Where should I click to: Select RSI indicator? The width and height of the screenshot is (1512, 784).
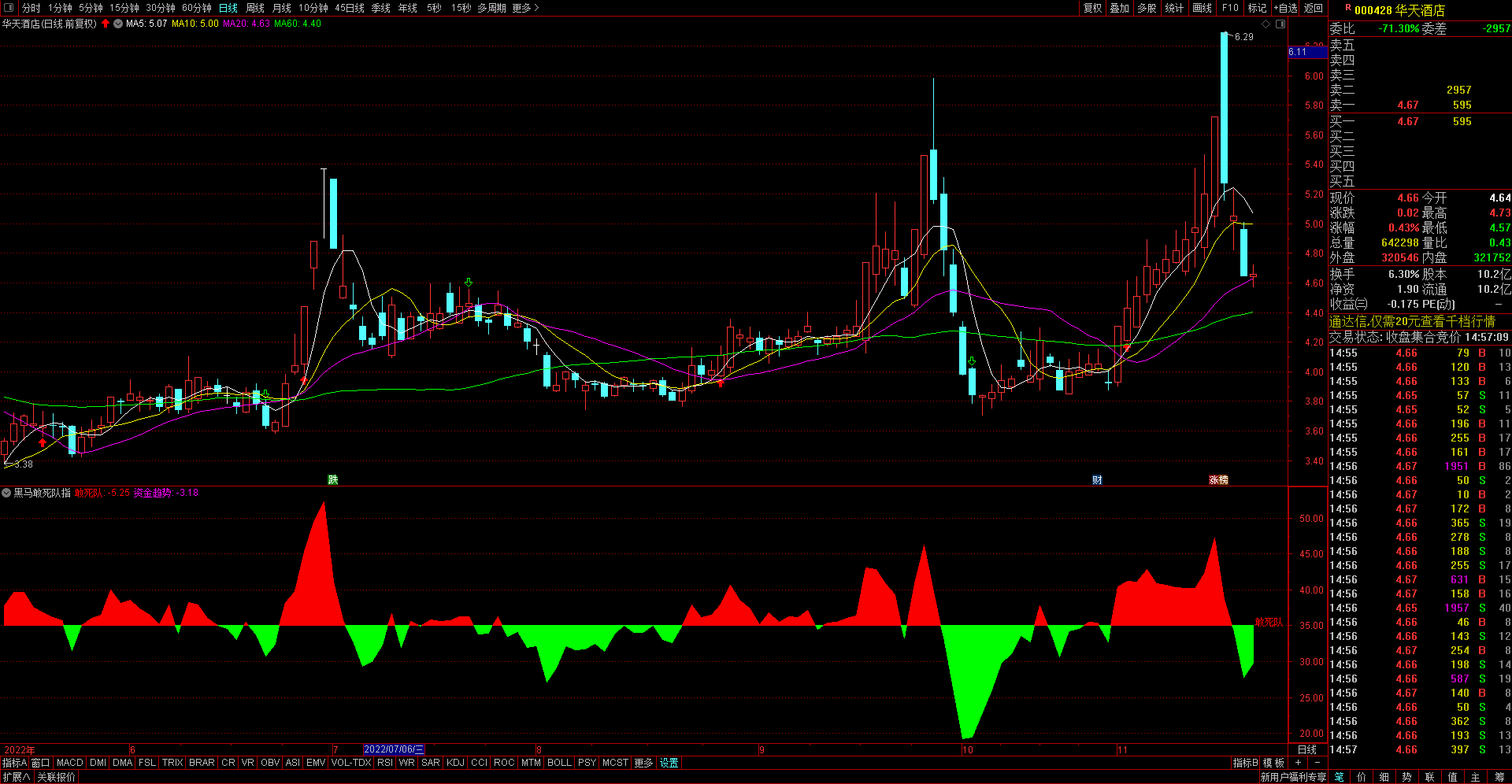pos(385,763)
